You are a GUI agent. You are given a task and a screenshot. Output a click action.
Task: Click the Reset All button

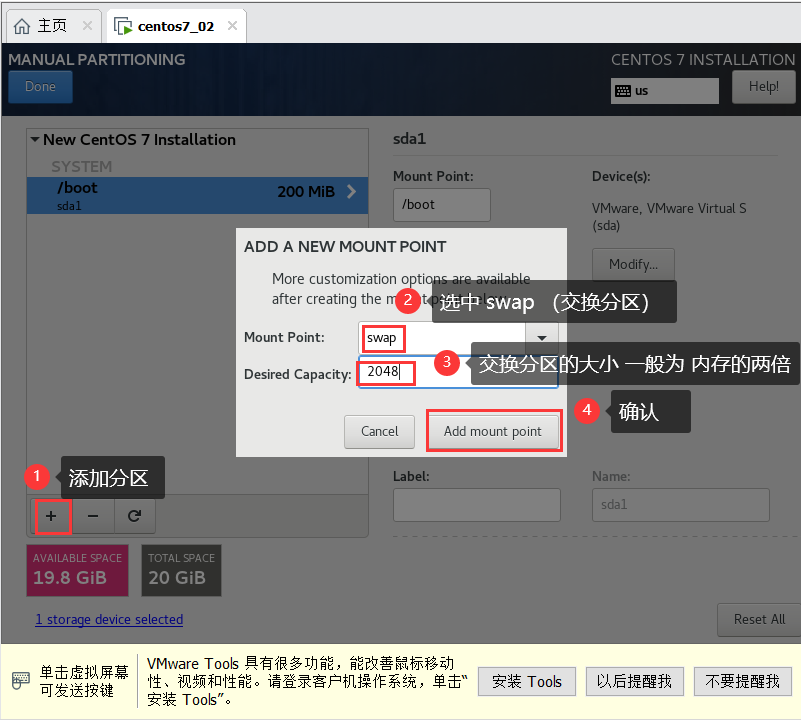coord(759,619)
